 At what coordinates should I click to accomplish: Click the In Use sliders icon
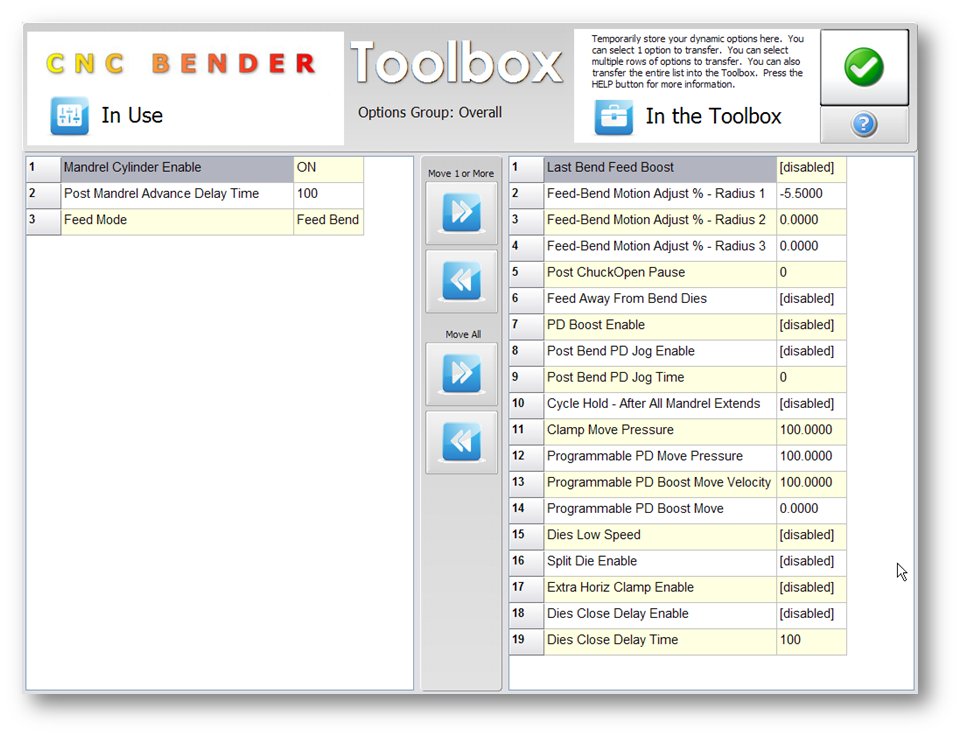[70, 116]
